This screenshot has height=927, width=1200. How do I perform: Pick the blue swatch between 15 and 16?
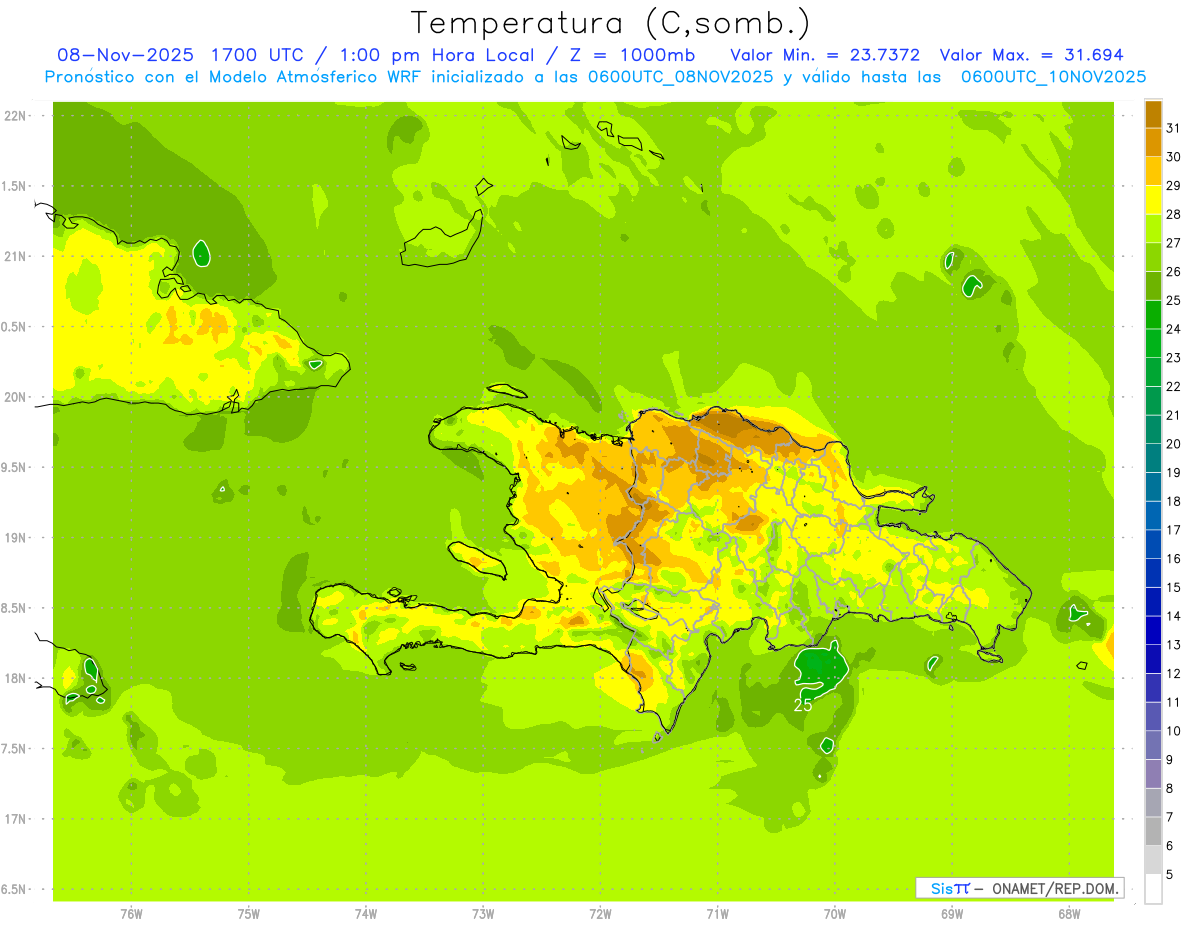(x=1153, y=573)
